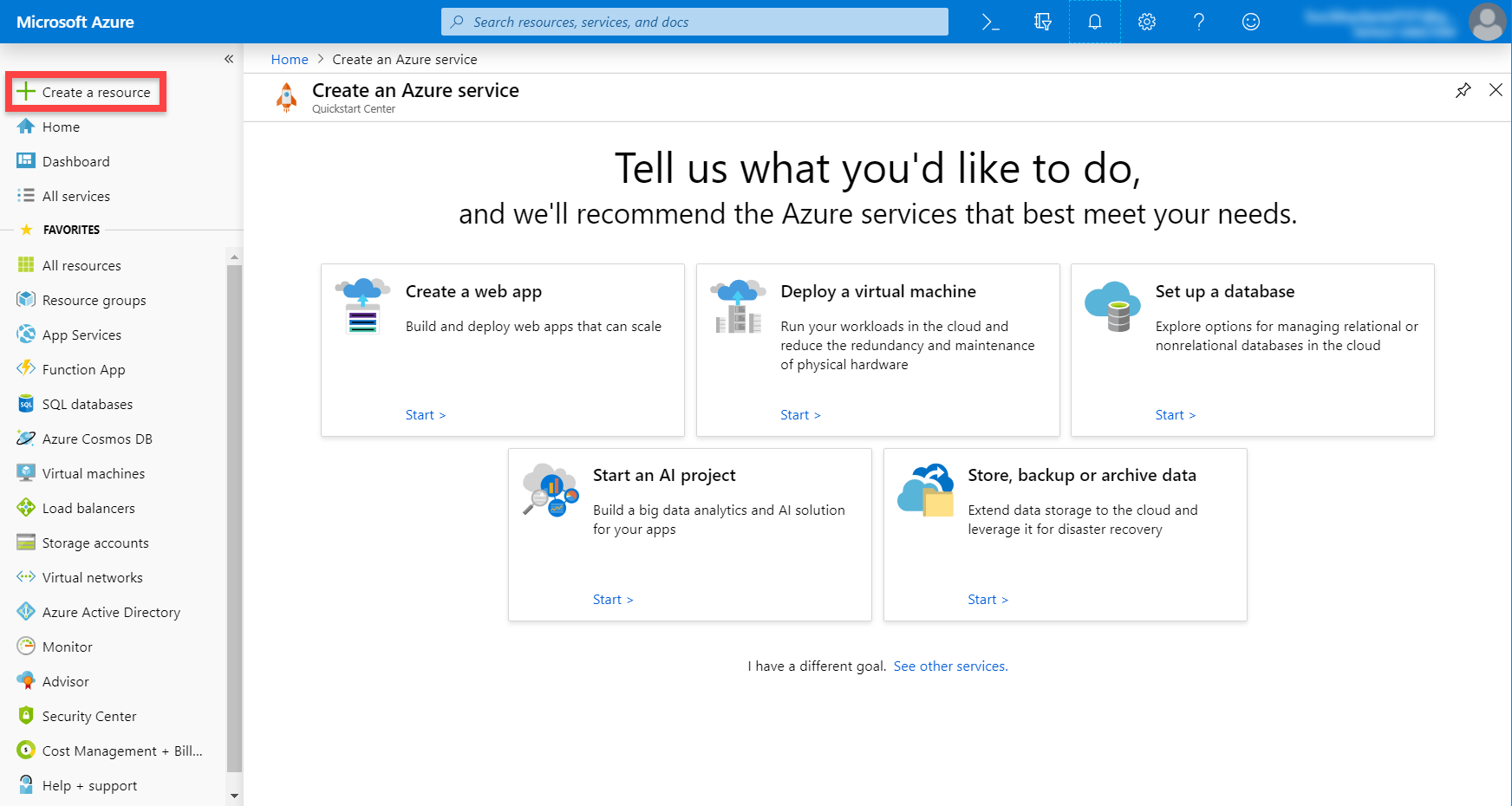Click the All resources grid icon
This screenshot has height=806, width=1512.
tap(26, 265)
